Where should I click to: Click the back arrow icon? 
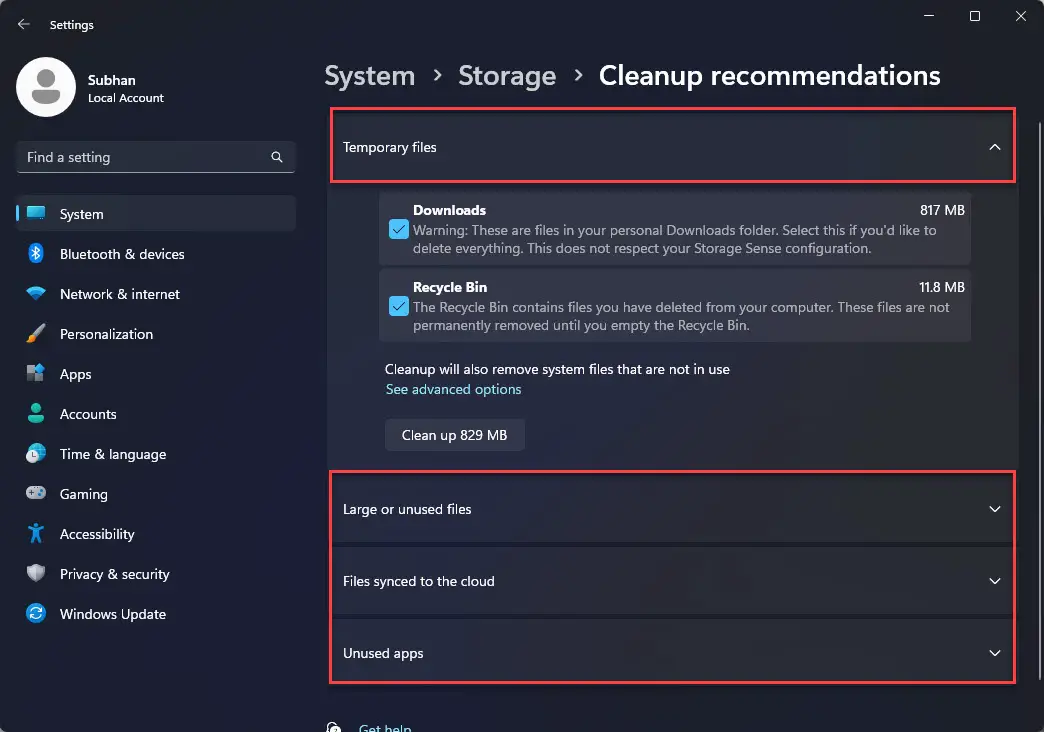point(24,25)
